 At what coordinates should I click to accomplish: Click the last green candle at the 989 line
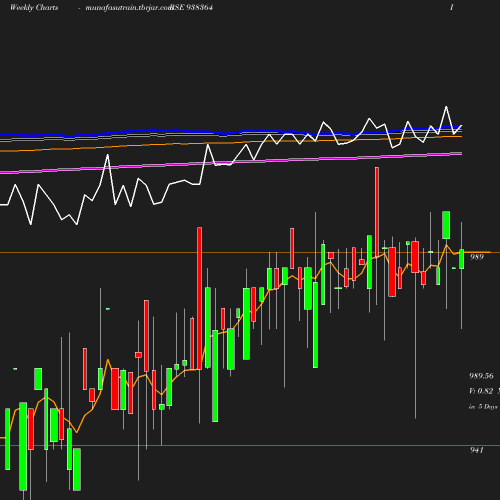[x=462, y=259]
